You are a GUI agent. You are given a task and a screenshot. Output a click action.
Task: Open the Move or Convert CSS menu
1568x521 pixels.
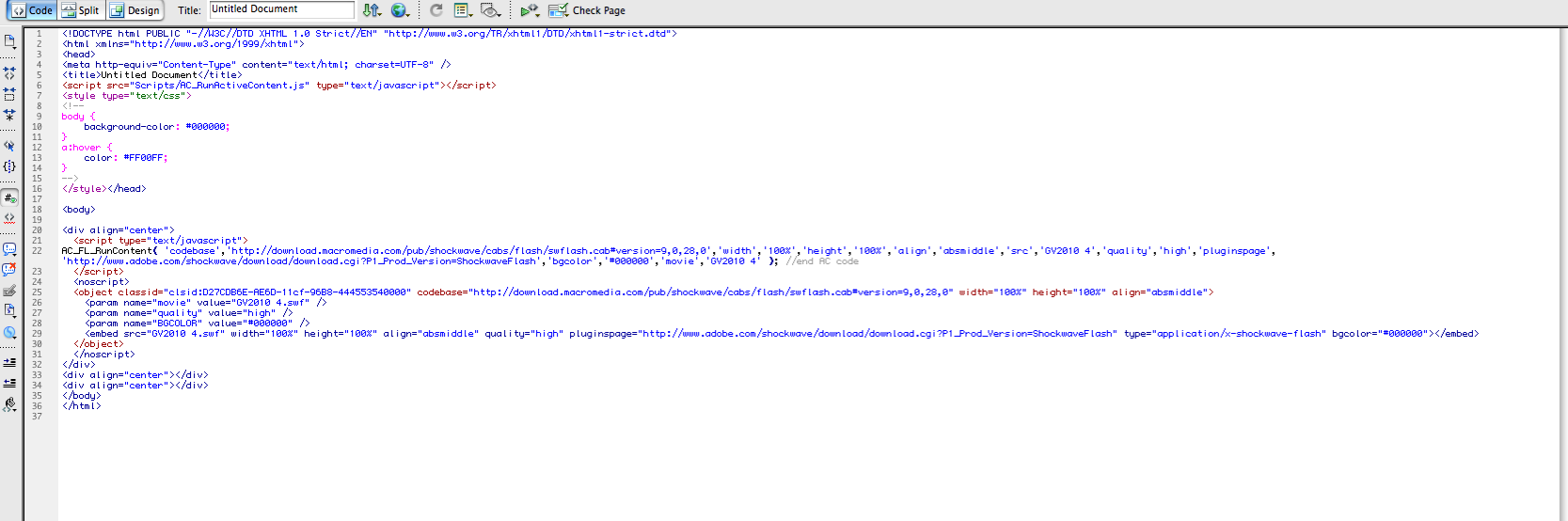9,332
